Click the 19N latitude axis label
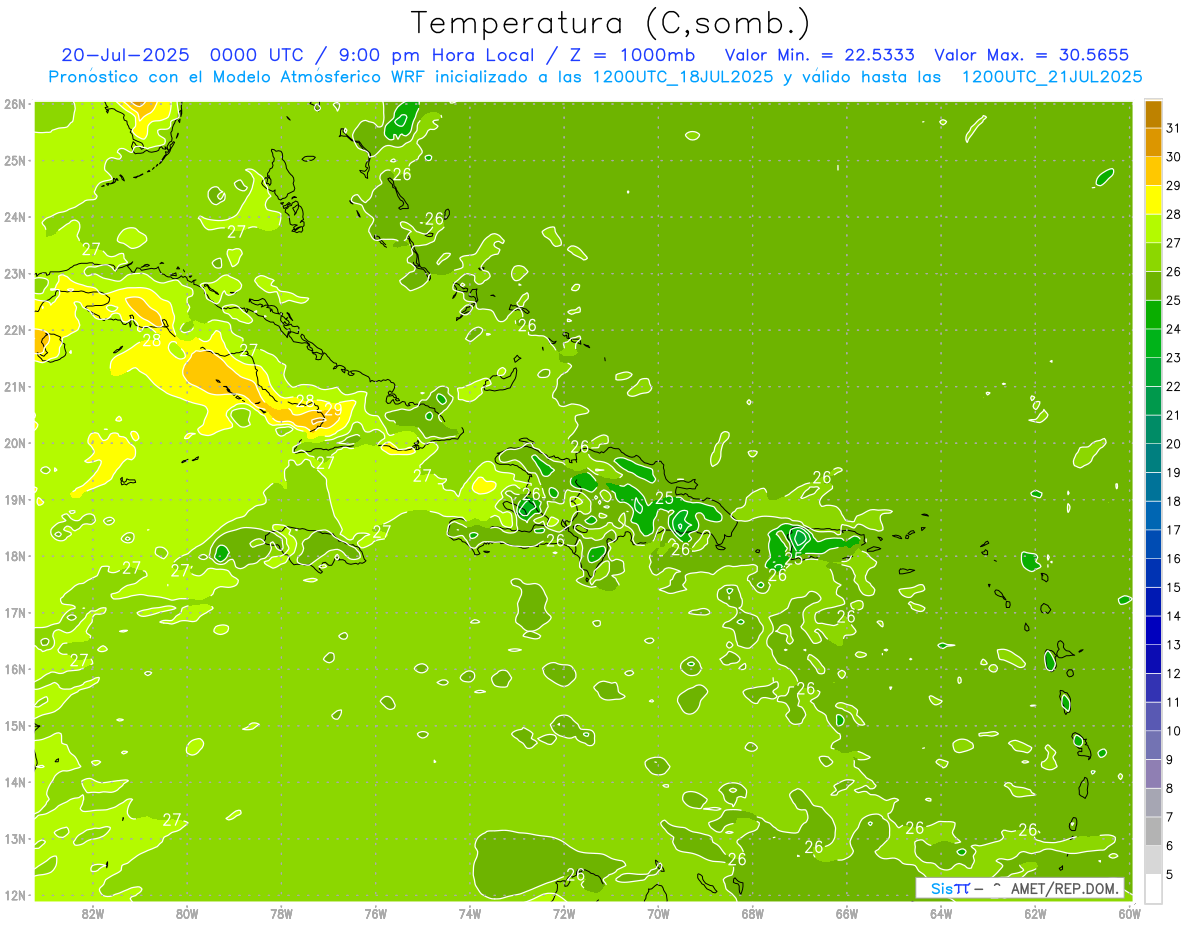 pos(15,499)
